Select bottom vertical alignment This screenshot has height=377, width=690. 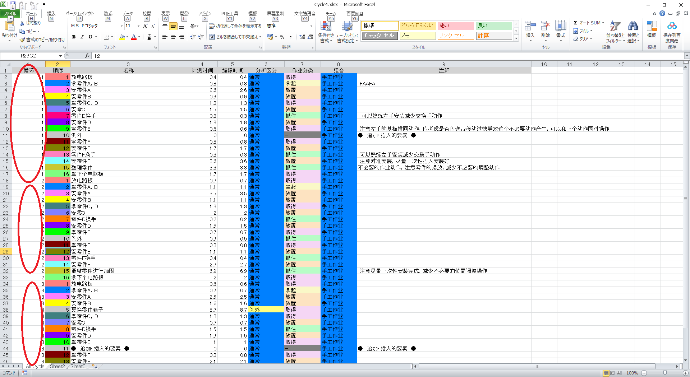181,26
